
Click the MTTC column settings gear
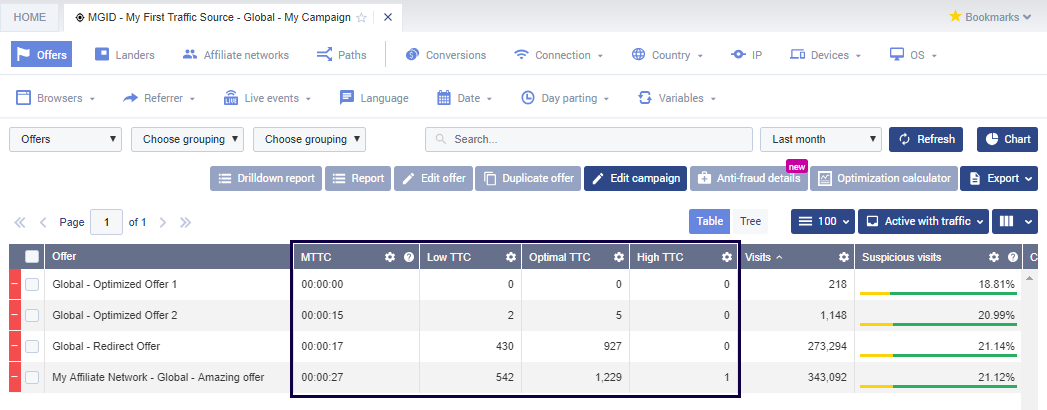click(390, 257)
